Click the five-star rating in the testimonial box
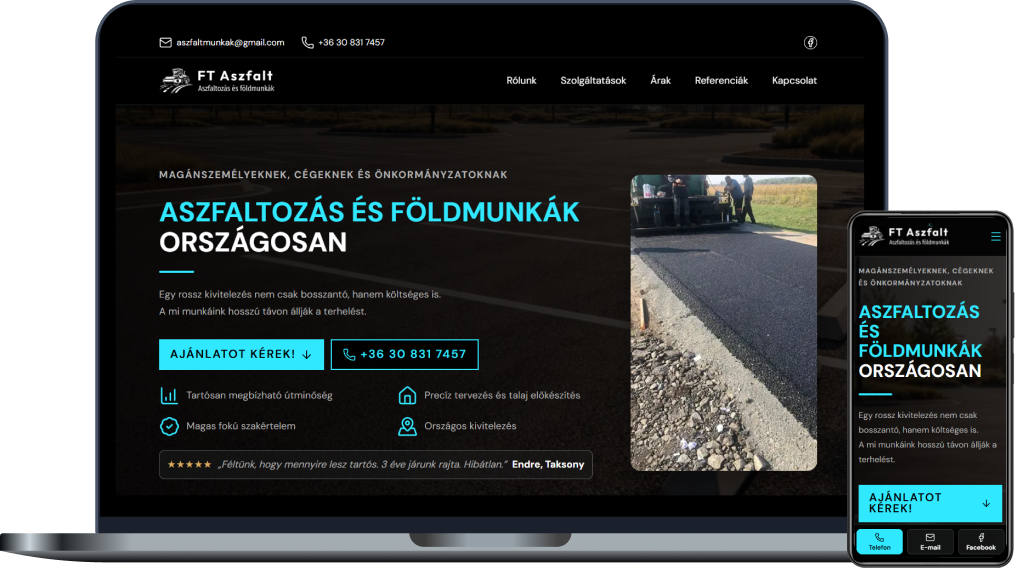Image resolution: width=1016 pixels, height=573 pixels. [x=189, y=465]
